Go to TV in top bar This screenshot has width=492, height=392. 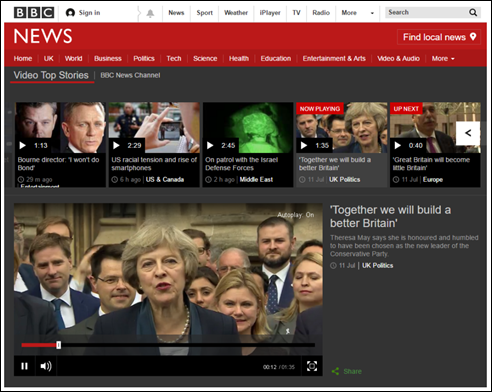(x=296, y=13)
